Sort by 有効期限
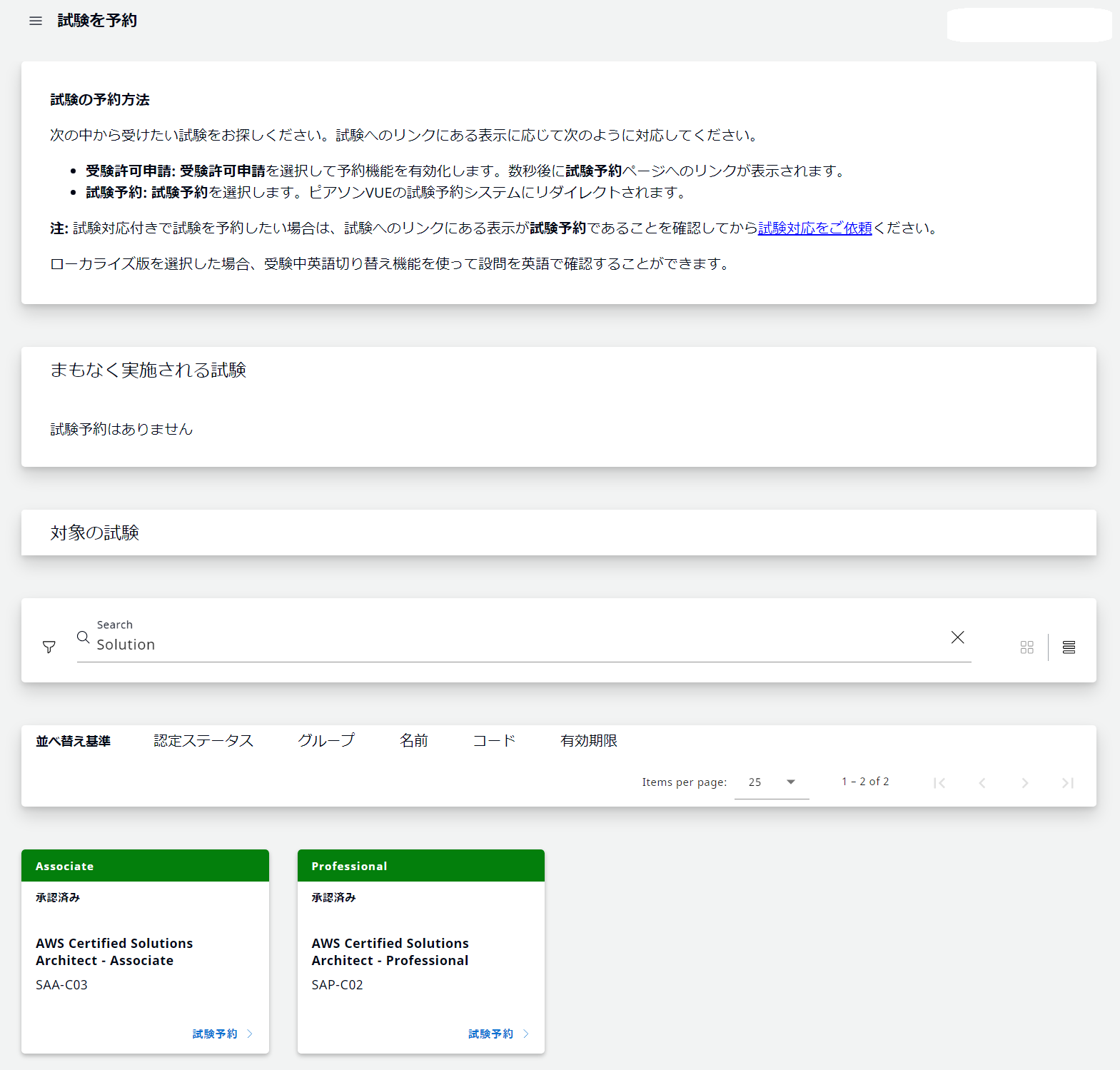The image size is (1120, 1070). pos(588,741)
